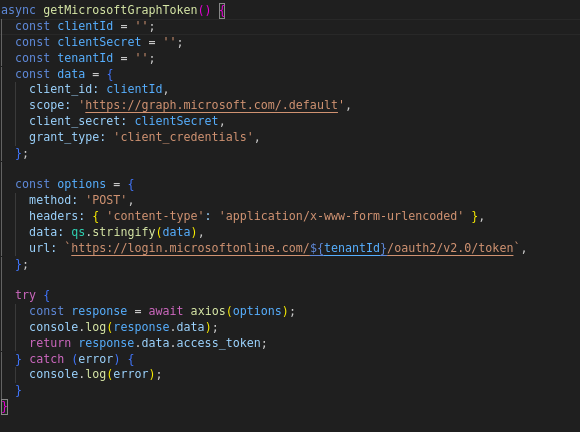Open the login.microsoftonline.com token URL link

(292, 248)
